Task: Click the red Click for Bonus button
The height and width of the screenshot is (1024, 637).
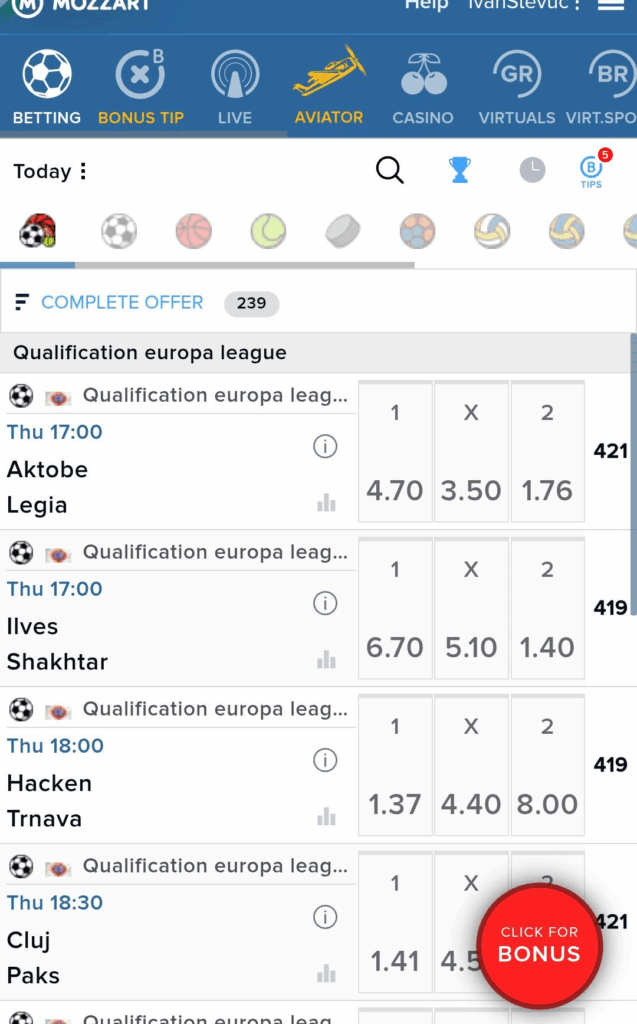Action: (x=540, y=944)
